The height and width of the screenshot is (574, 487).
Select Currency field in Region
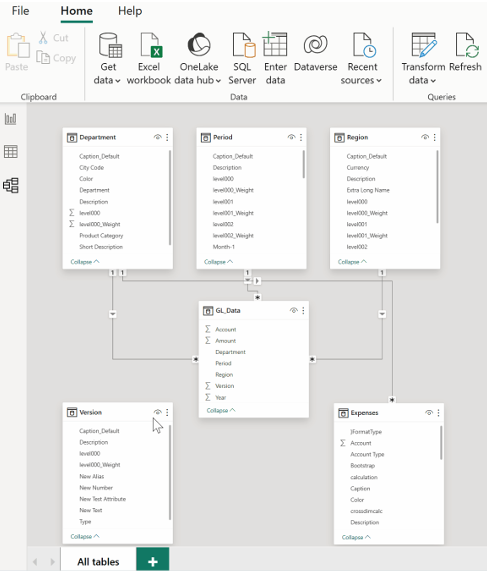(358, 168)
